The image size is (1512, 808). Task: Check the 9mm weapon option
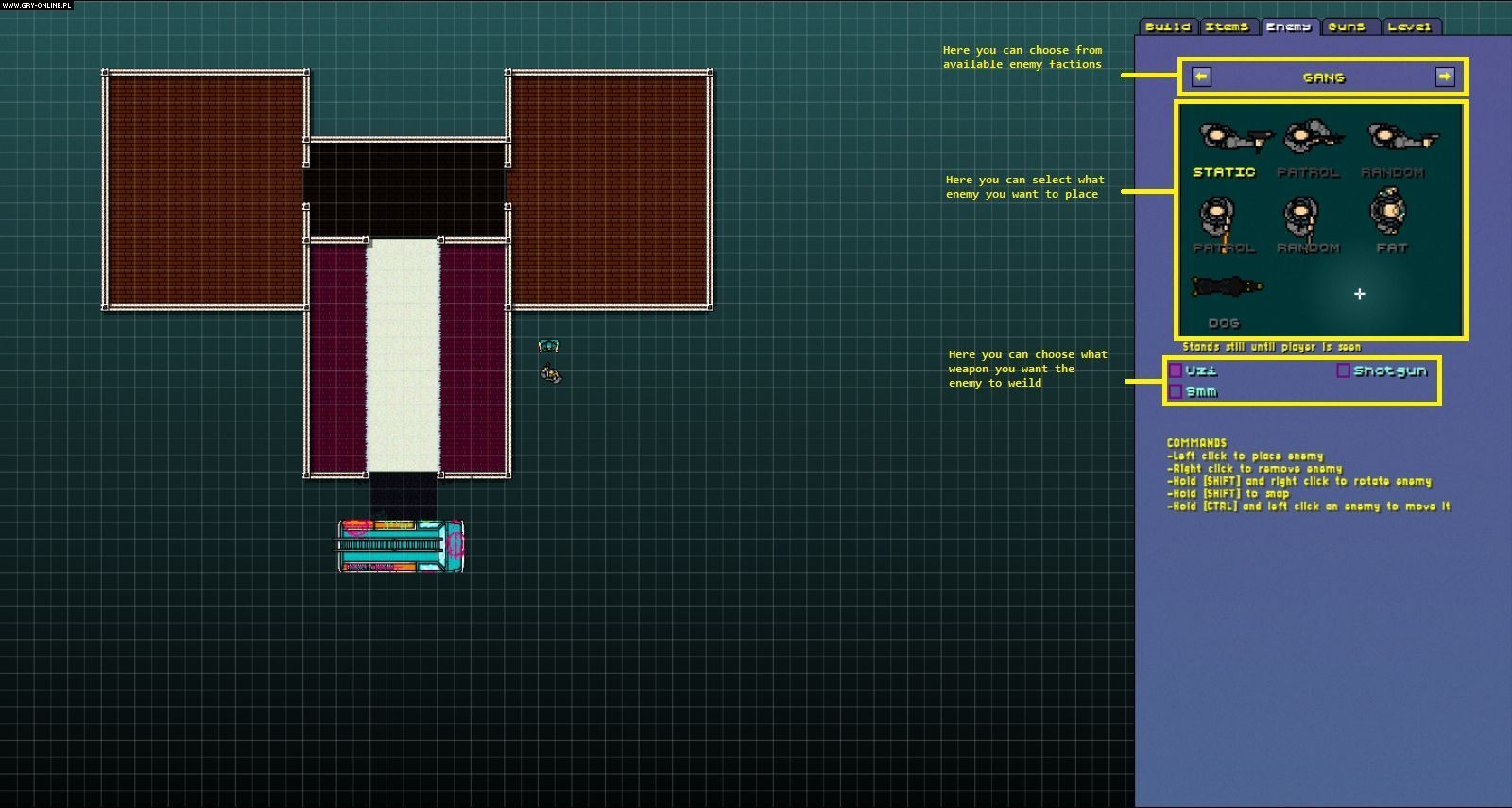[x=1177, y=391]
